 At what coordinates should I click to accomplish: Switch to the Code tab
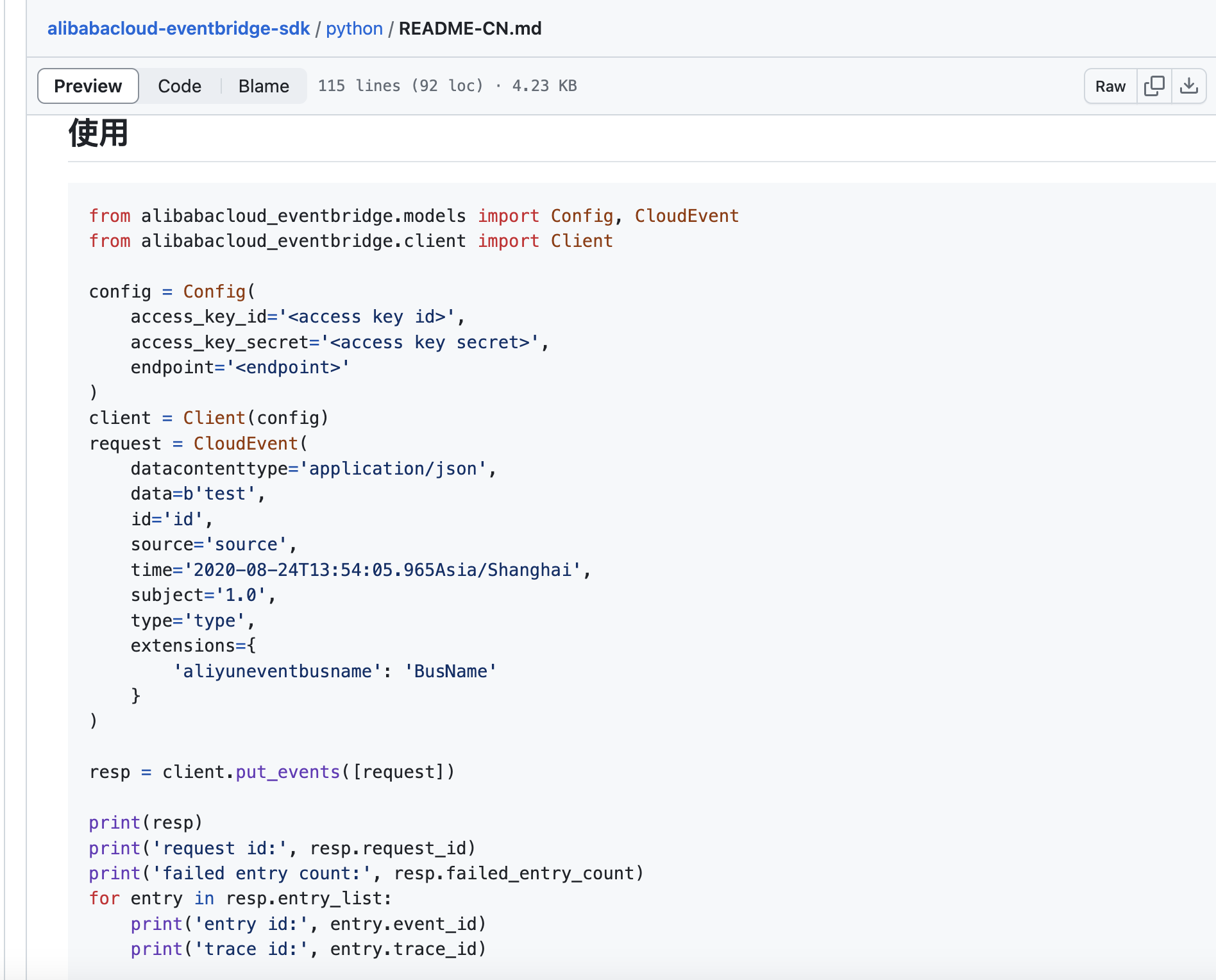[x=180, y=86]
